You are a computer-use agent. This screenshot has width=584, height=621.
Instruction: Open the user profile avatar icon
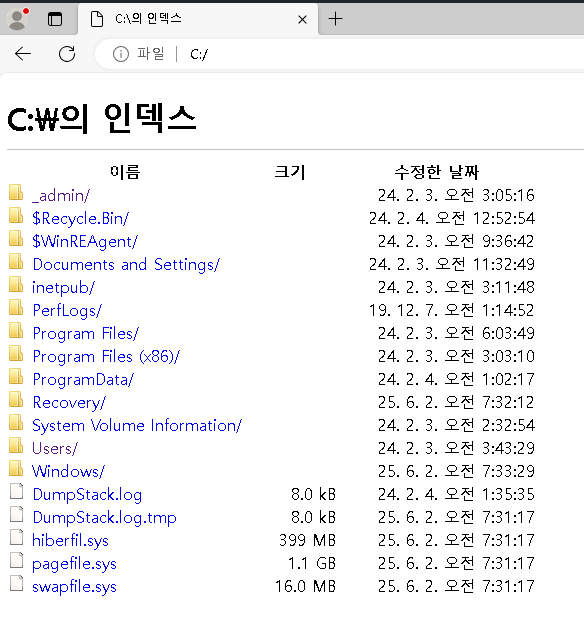pyautogui.click(x=17, y=19)
